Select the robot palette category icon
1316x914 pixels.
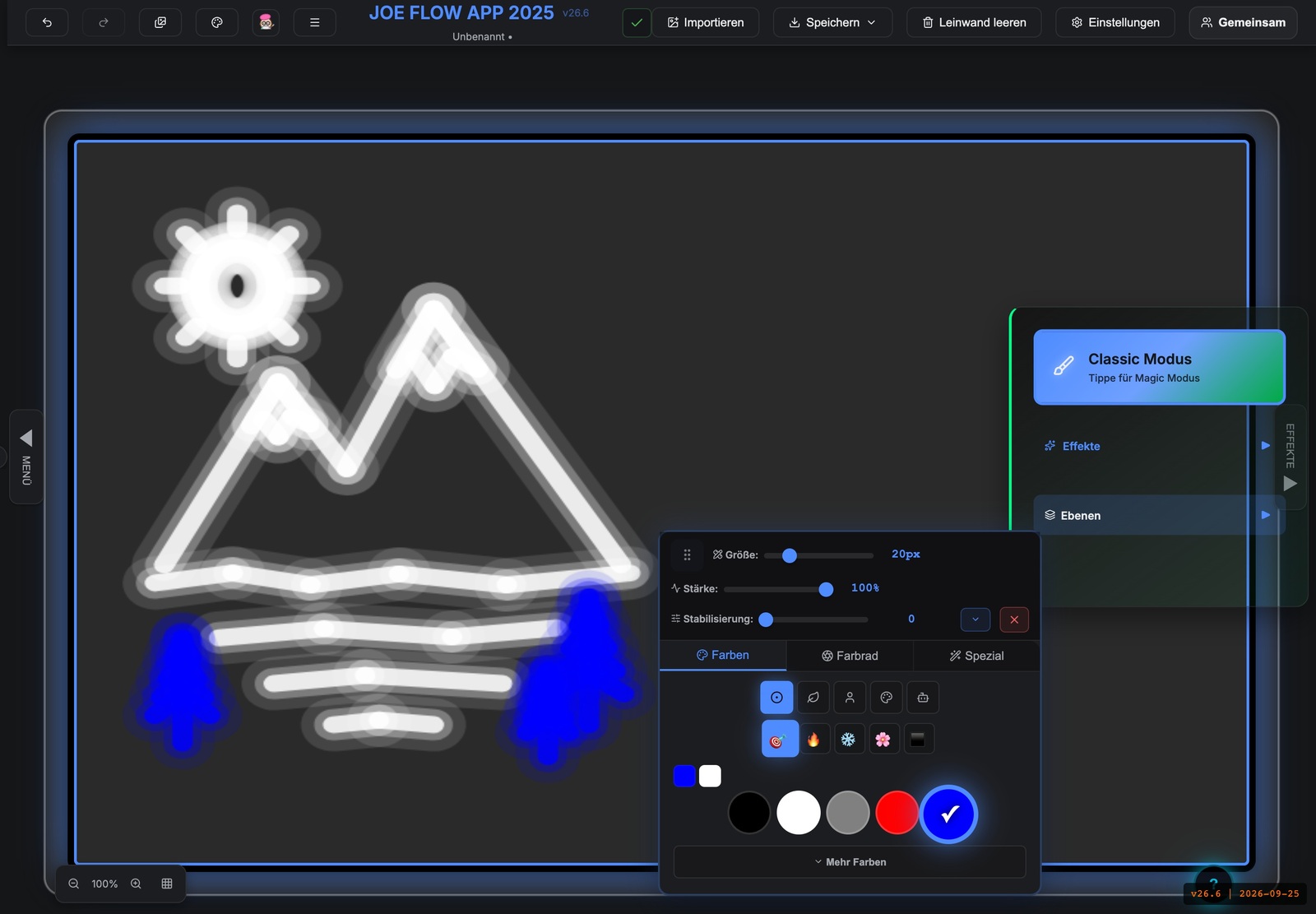pyautogui.click(x=923, y=698)
